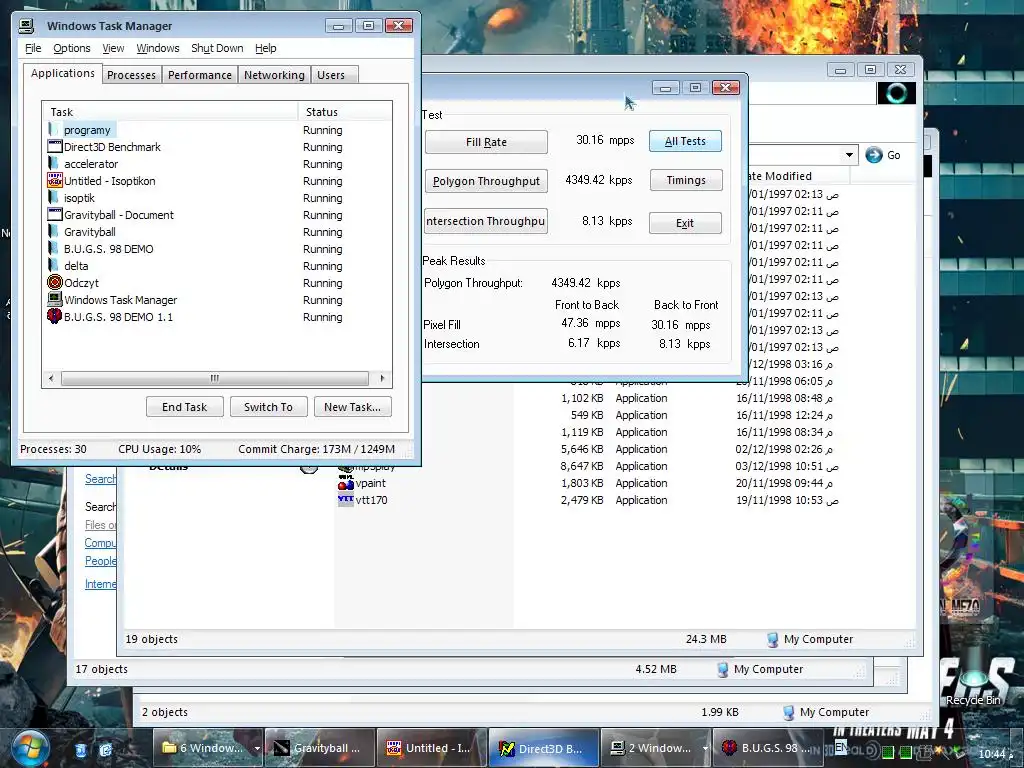This screenshot has height=768, width=1024.
Task: Select the Odczyt task icon
Action: pyautogui.click(x=55, y=282)
